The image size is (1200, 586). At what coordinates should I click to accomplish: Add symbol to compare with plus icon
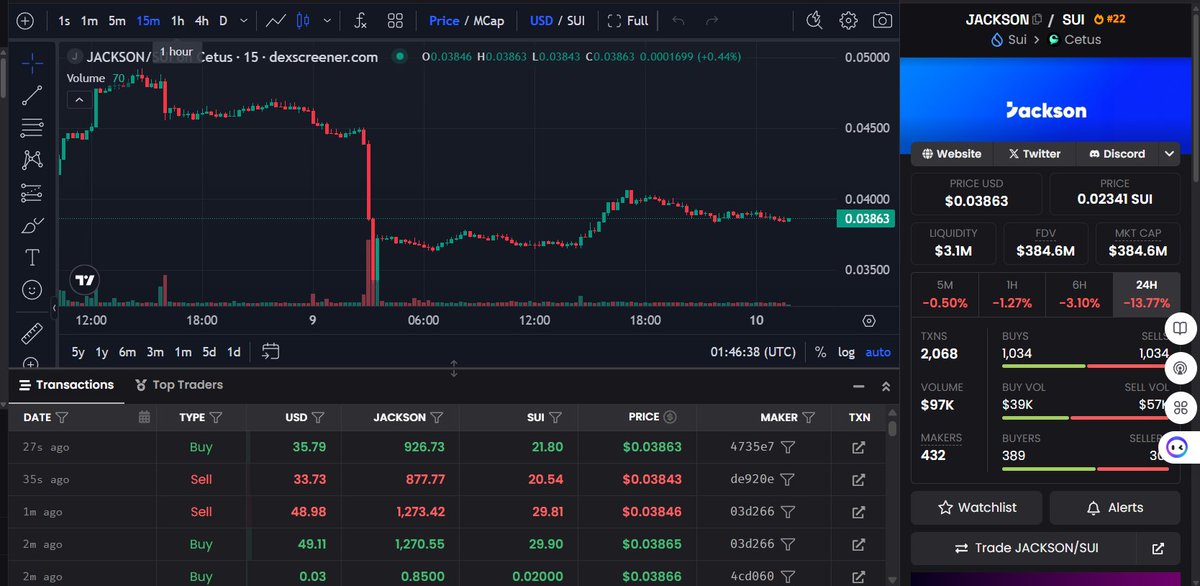pyautogui.click(x=25, y=20)
